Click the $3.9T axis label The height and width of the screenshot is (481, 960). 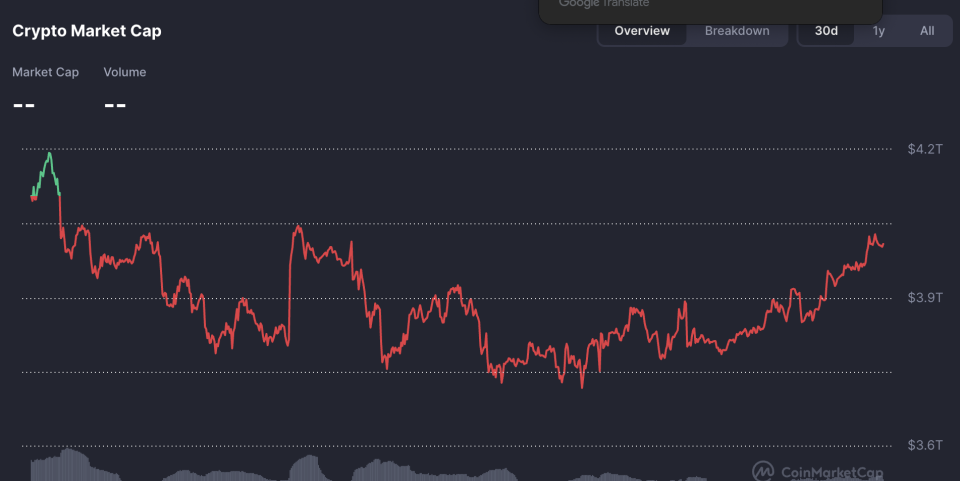click(924, 298)
